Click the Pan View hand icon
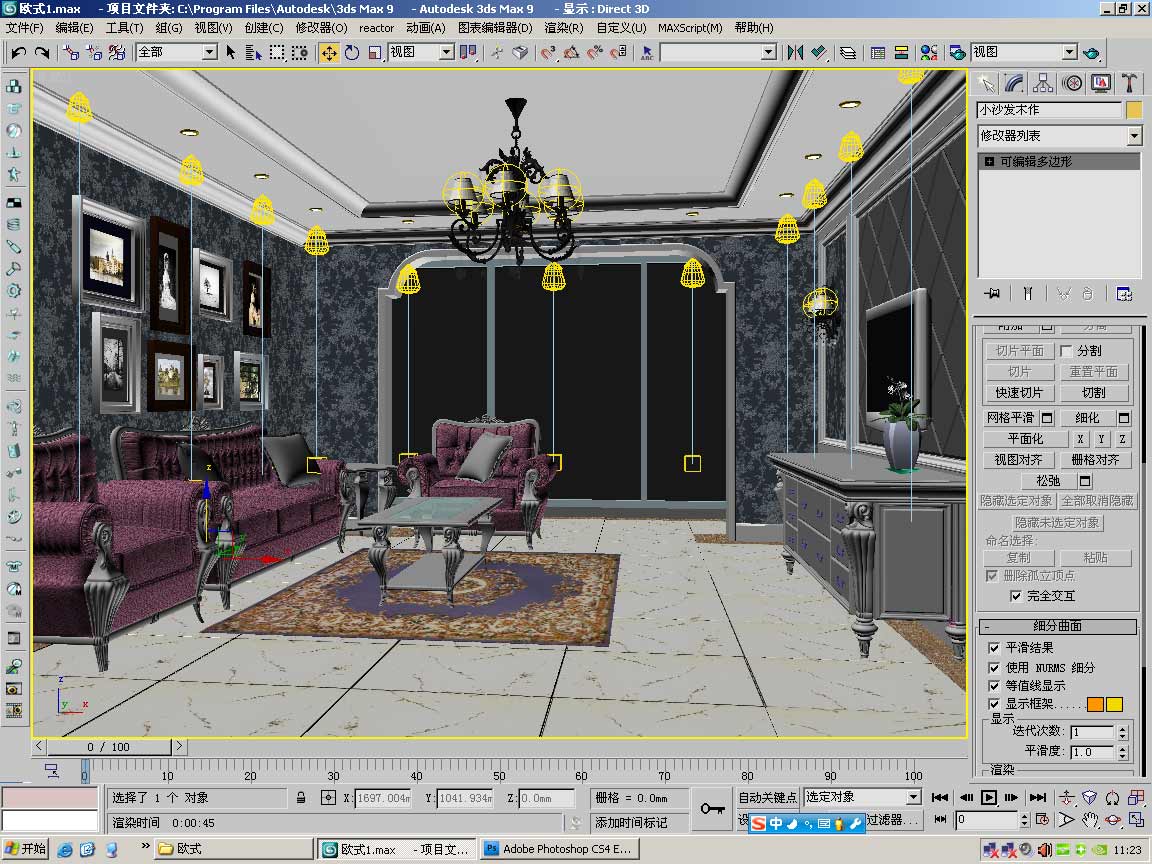The height and width of the screenshot is (864, 1152). [1090, 819]
